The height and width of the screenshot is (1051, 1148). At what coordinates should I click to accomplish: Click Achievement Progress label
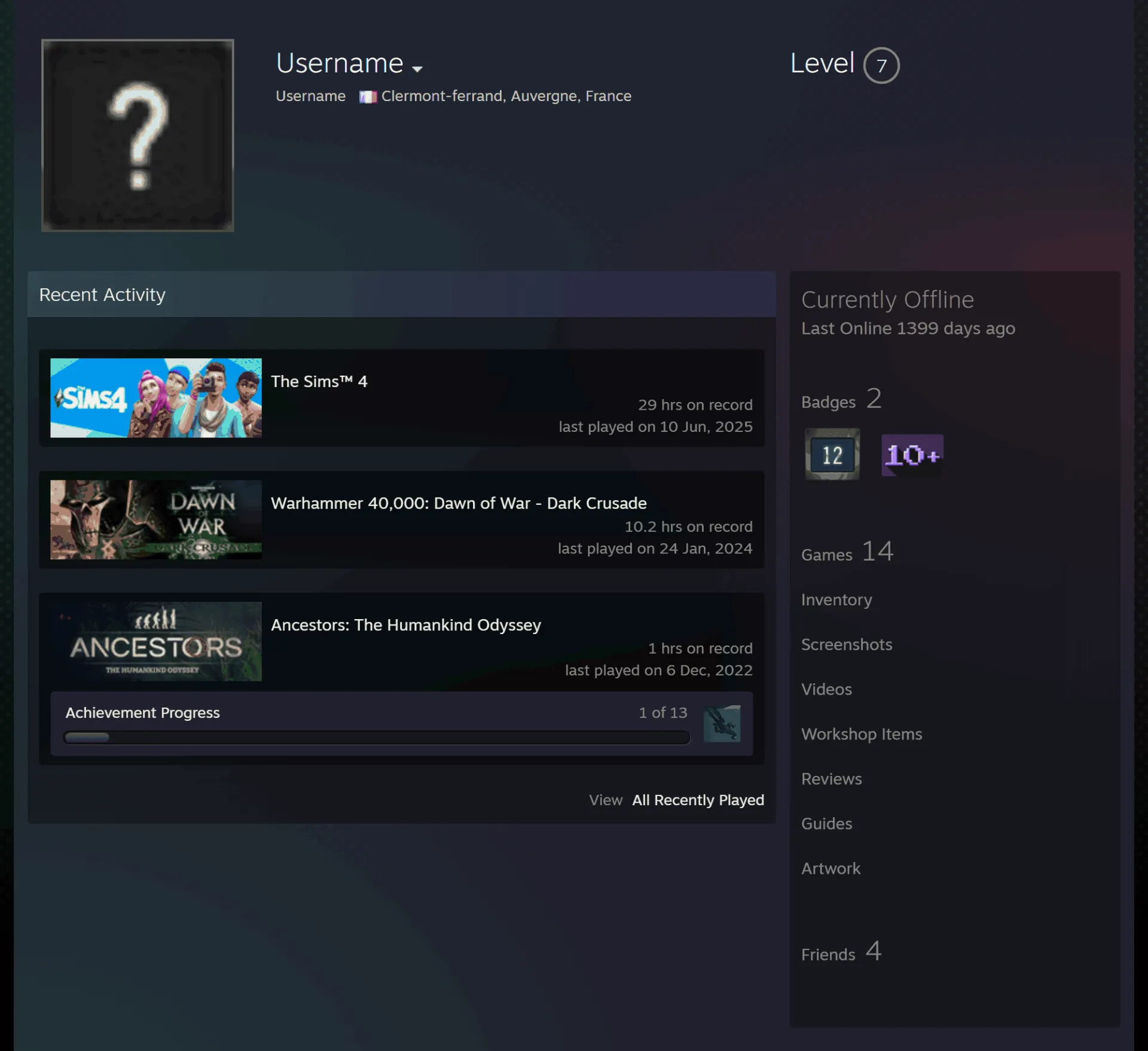tap(142, 712)
